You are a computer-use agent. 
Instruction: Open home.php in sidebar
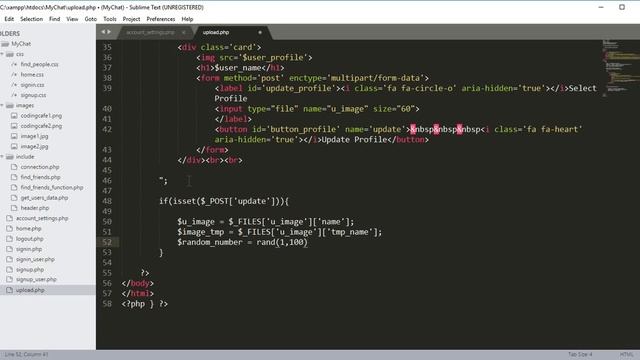tap(29, 229)
